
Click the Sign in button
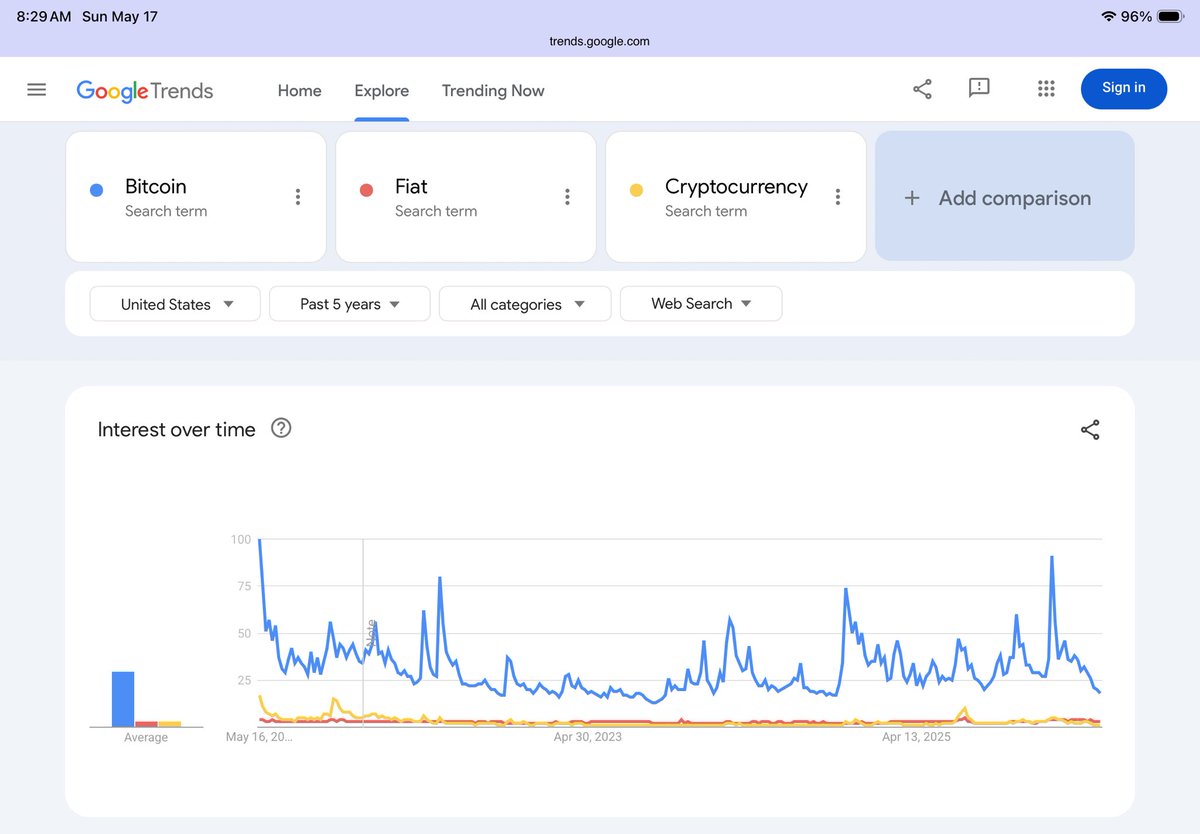coord(1124,88)
